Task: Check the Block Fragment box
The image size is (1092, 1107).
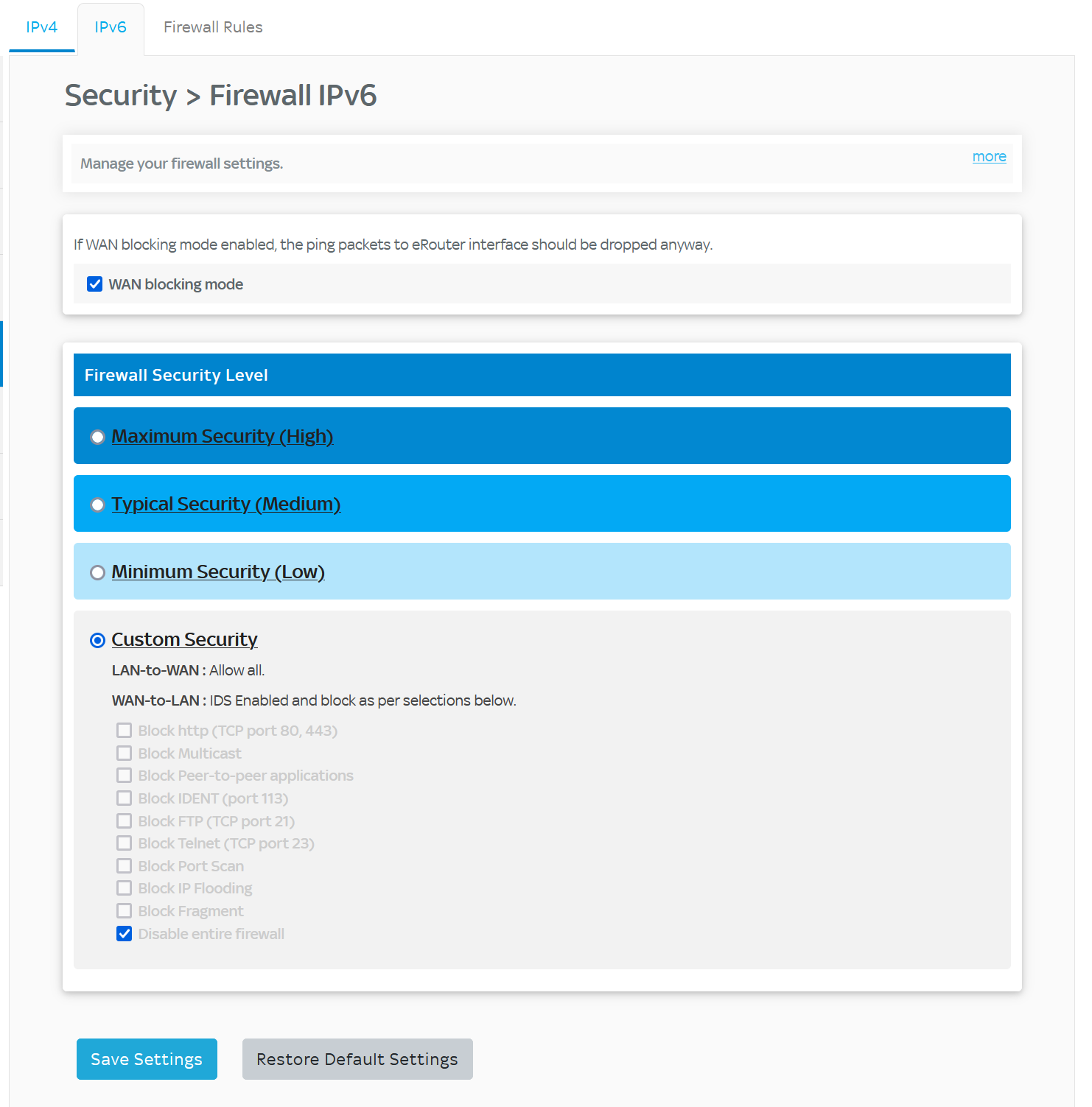Action: (x=124, y=910)
